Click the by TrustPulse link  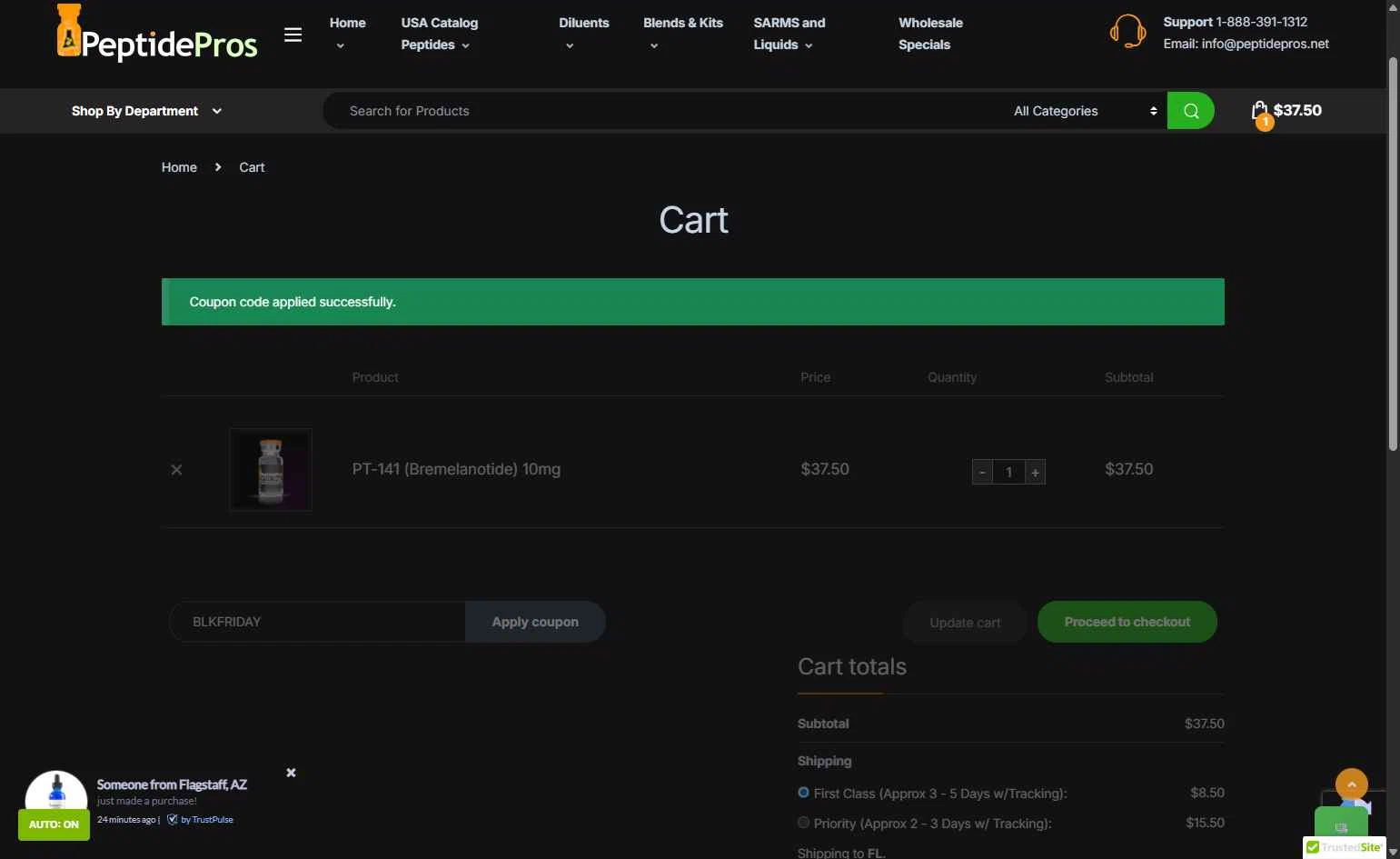207,820
